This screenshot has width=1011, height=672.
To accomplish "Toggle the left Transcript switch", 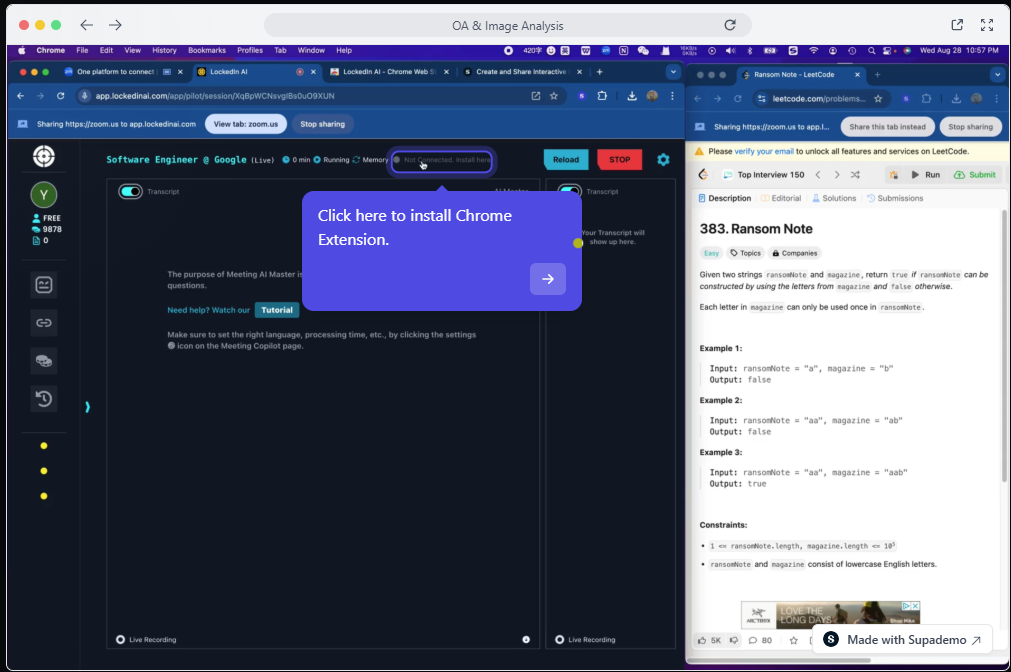I will coord(130,192).
